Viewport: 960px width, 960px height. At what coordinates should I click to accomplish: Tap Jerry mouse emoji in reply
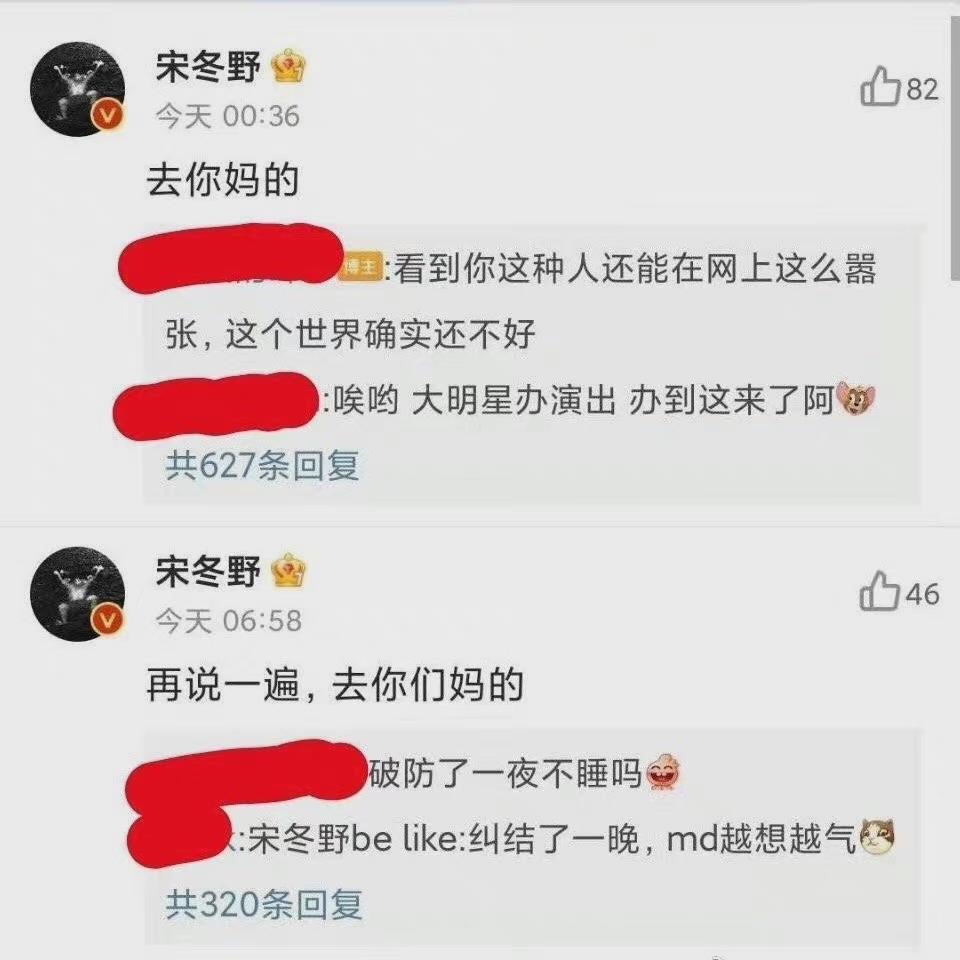click(x=856, y=399)
